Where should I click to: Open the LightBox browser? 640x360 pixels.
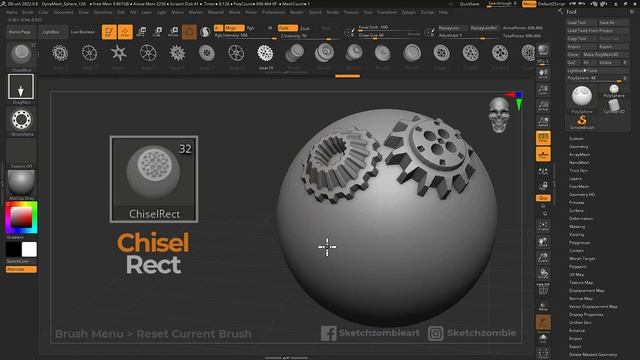click(x=52, y=32)
